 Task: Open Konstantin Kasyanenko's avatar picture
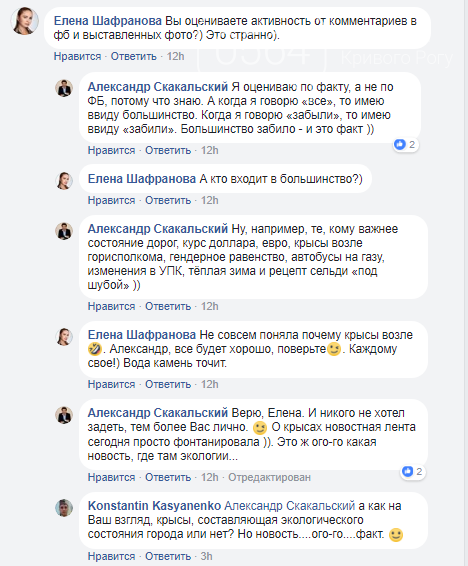64,508
